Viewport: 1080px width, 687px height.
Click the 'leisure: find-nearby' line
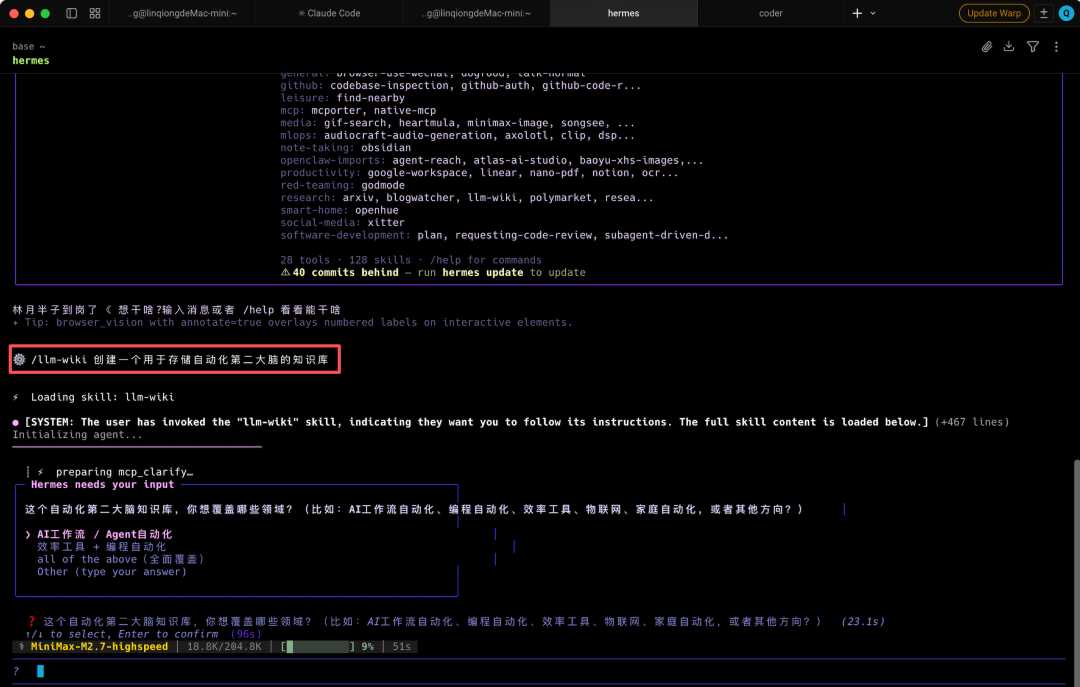(x=342, y=98)
